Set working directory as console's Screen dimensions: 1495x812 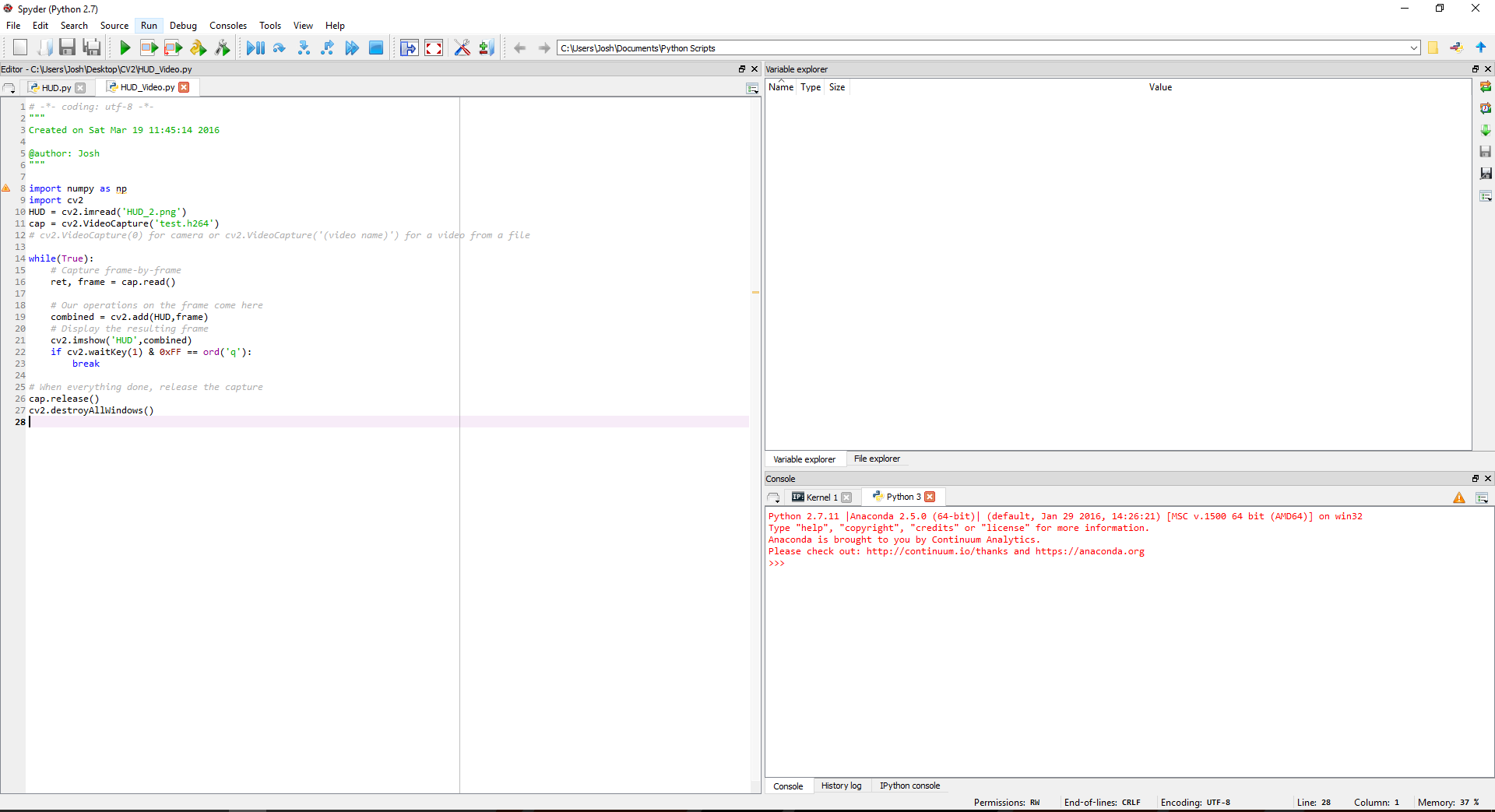point(1457,47)
